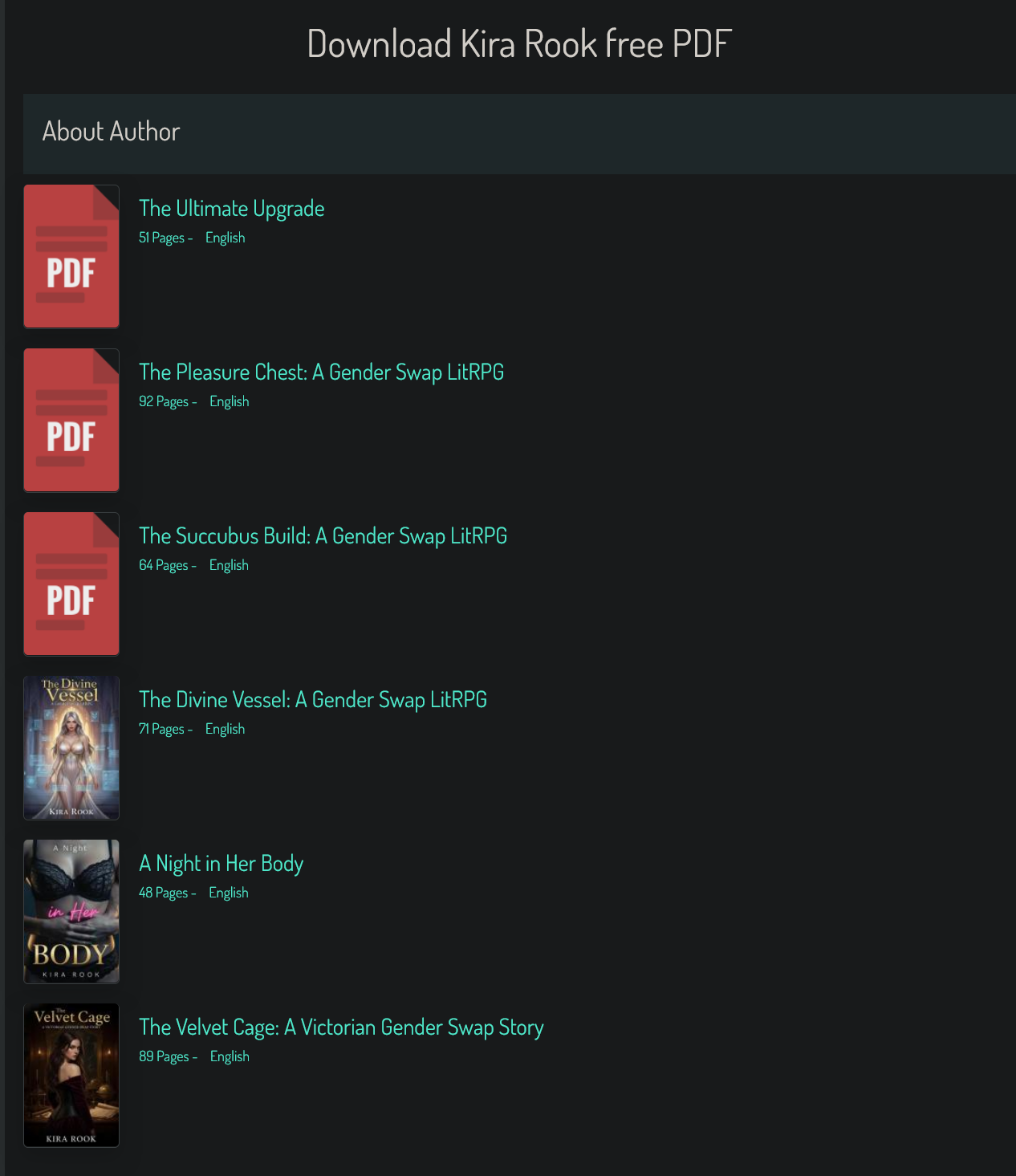Click English under The Divine Vessel
The image size is (1016, 1176).
(225, 729)
